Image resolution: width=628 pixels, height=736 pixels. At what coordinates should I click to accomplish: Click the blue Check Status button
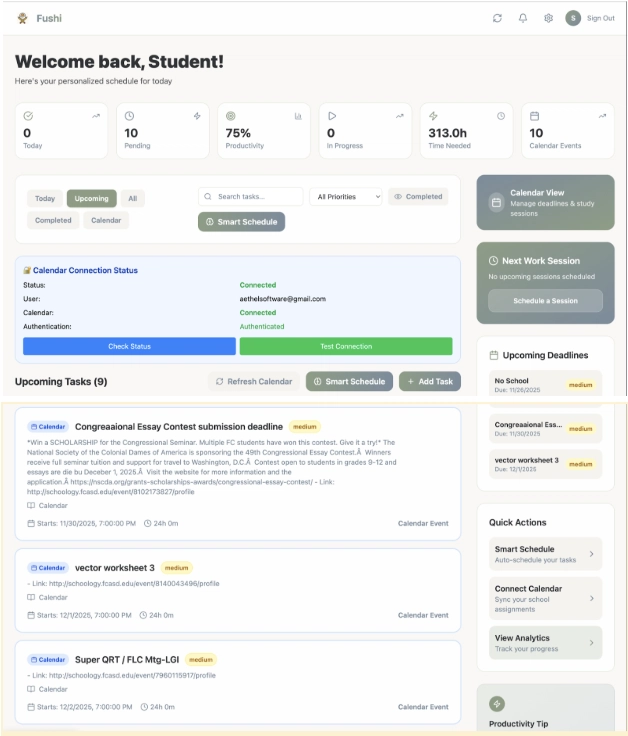129,346
